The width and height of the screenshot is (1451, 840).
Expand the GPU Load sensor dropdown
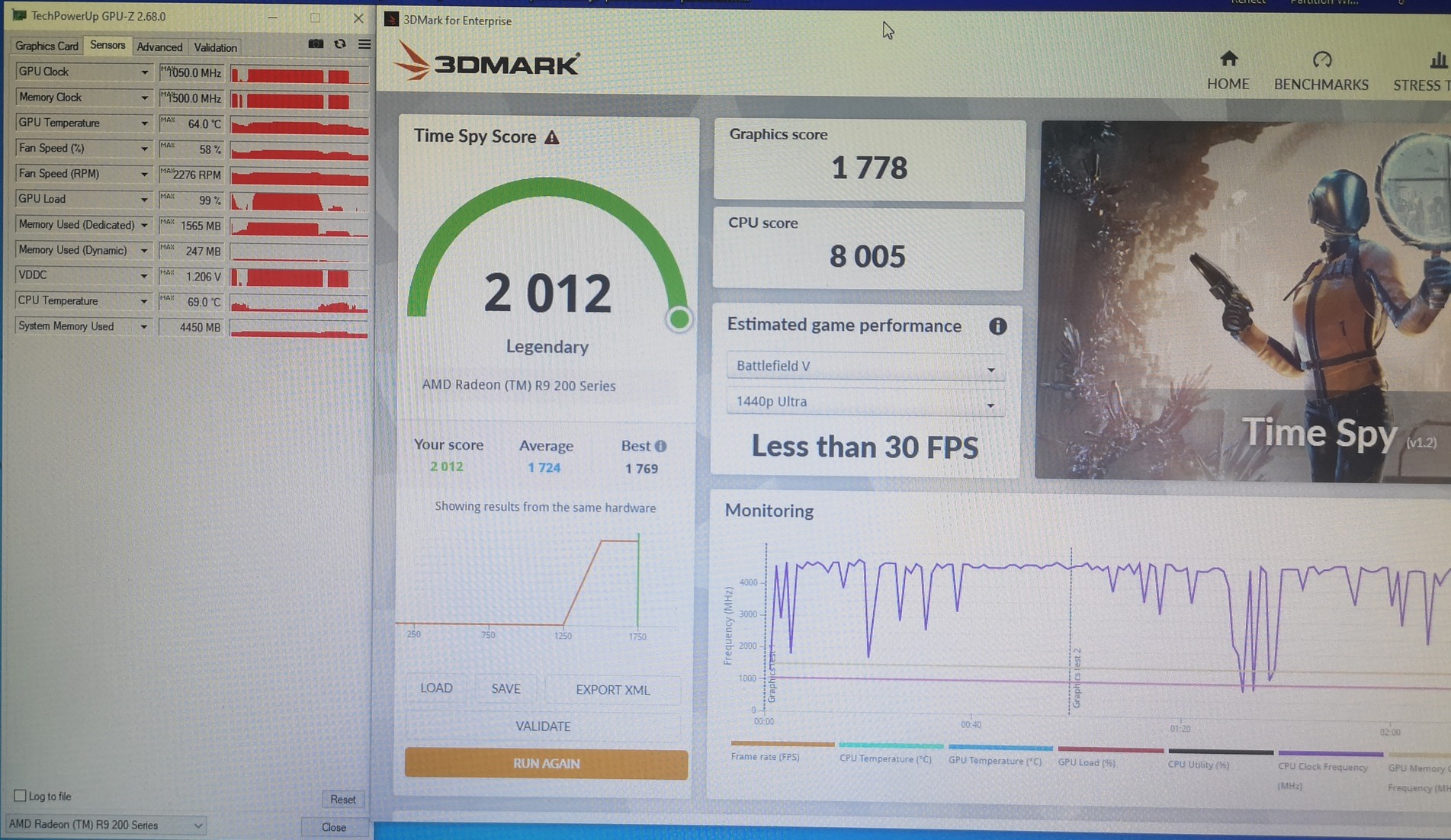click(x=144, y=199)
